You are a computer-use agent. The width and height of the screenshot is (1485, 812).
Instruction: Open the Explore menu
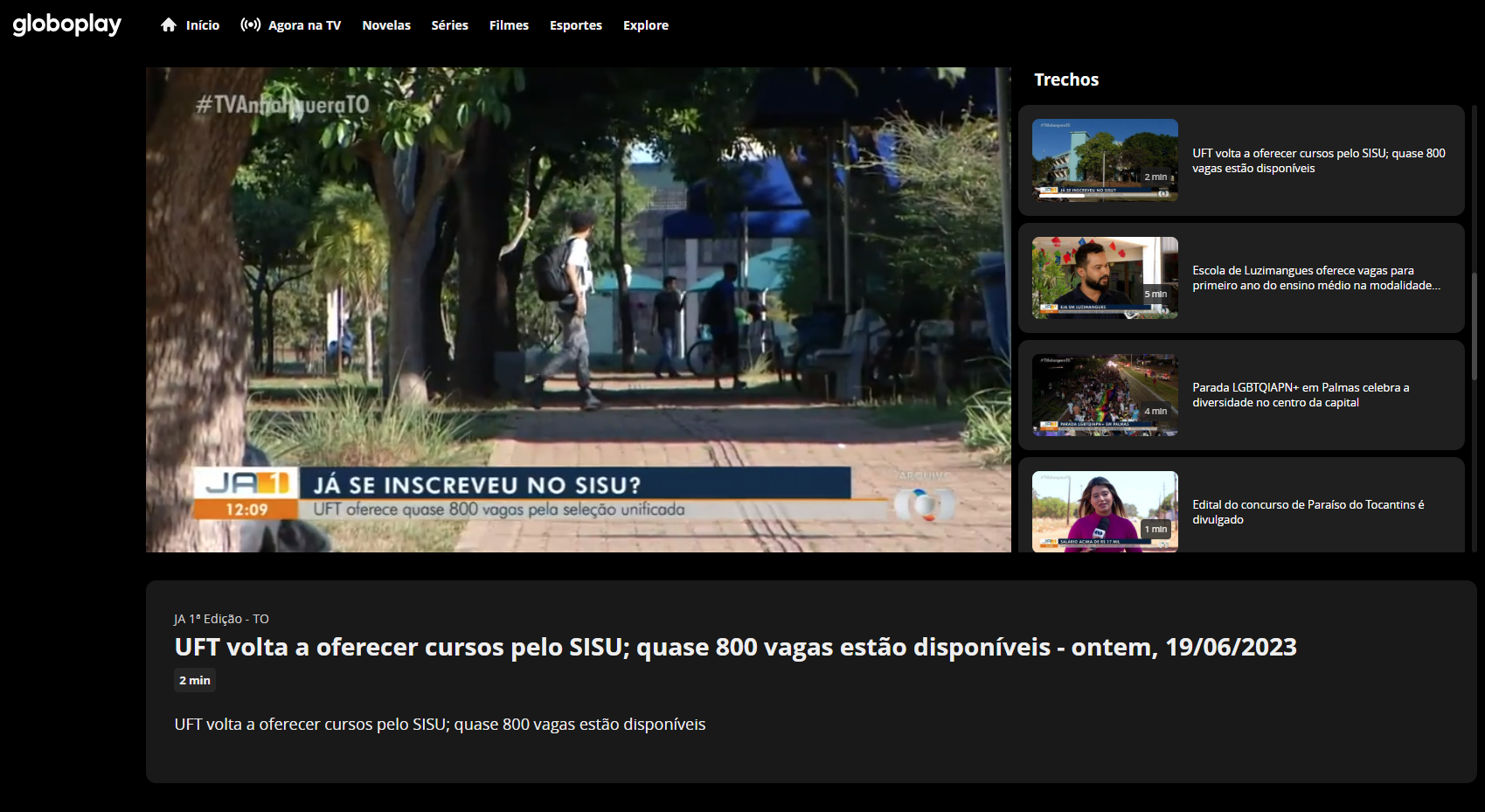[x=646, y=25]
